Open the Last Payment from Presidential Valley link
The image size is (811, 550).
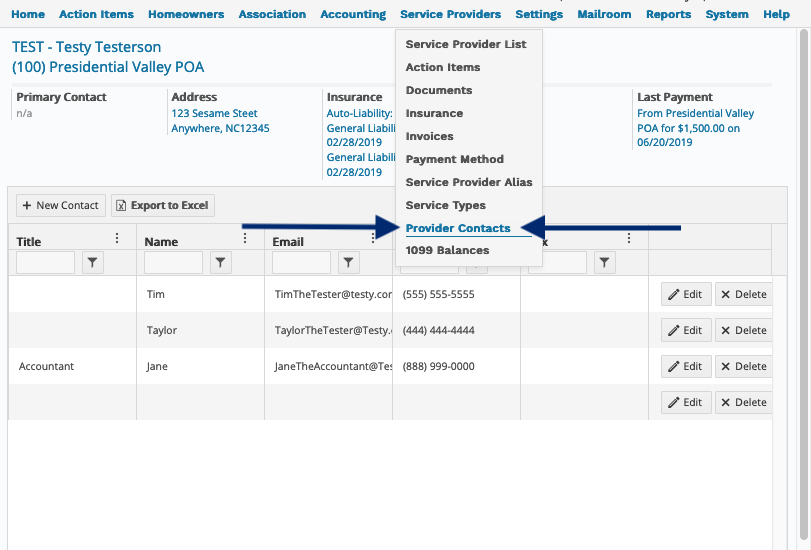(695, 128)
